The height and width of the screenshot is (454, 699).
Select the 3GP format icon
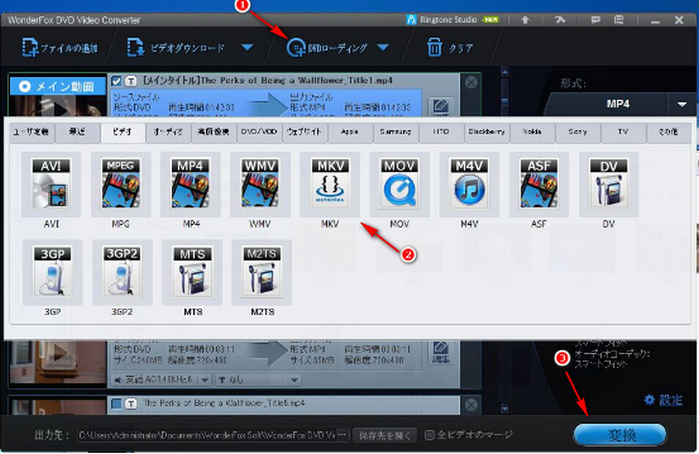(53, 272)
